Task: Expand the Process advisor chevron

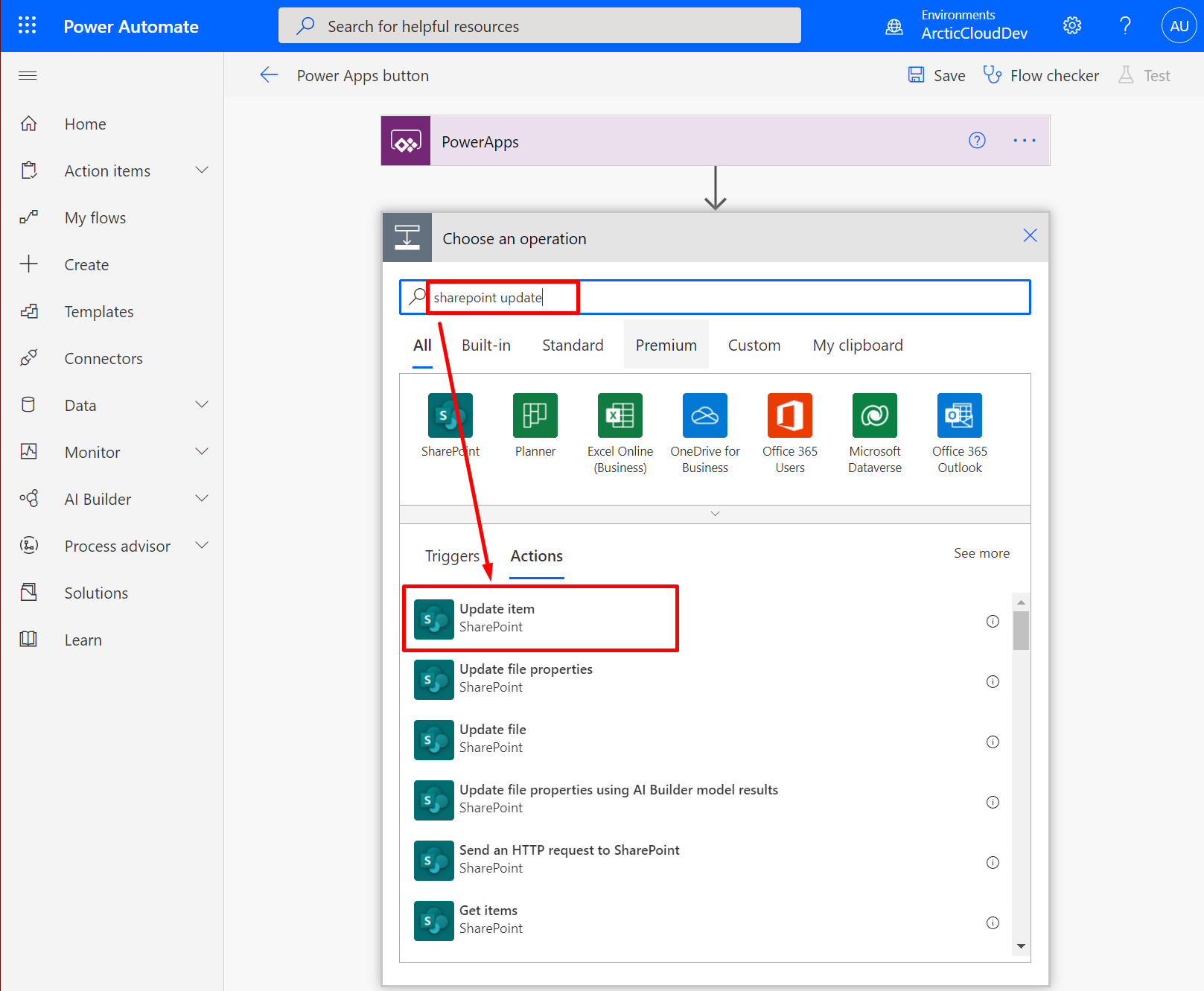Action: pos(202,546)
